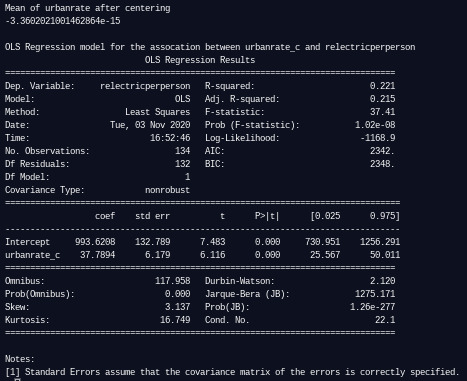The width and height of the screenshot is (467, 381).
Task: Click the urbanrate_c upper bound 50.011
Action: pos(385,255)
